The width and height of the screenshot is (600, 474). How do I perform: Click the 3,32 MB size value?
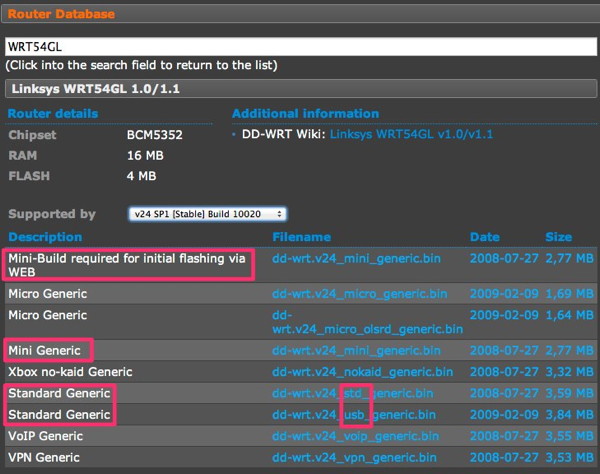pos(569,372)
